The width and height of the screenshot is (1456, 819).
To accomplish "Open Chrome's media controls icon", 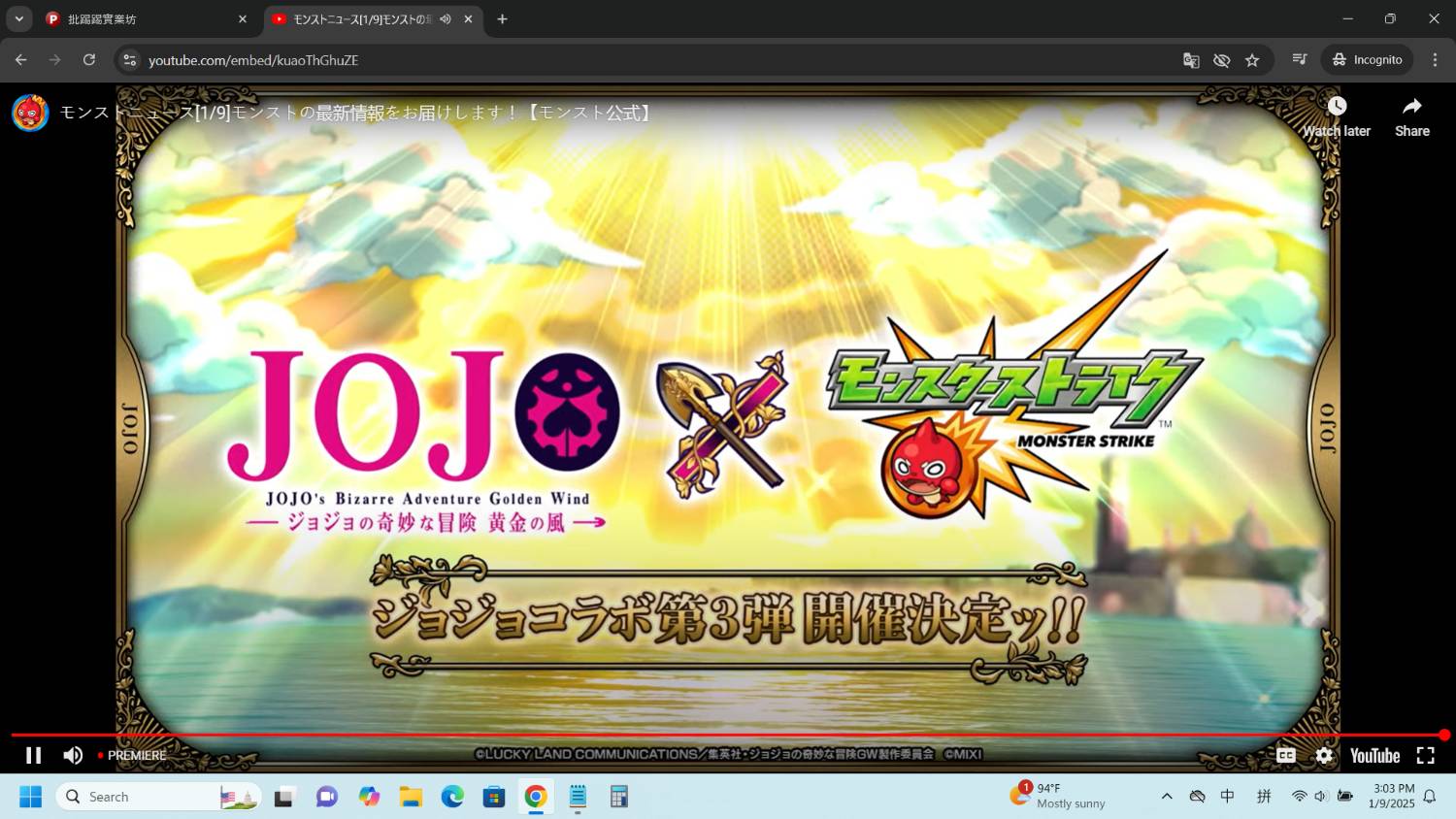I will [1299, 60].
